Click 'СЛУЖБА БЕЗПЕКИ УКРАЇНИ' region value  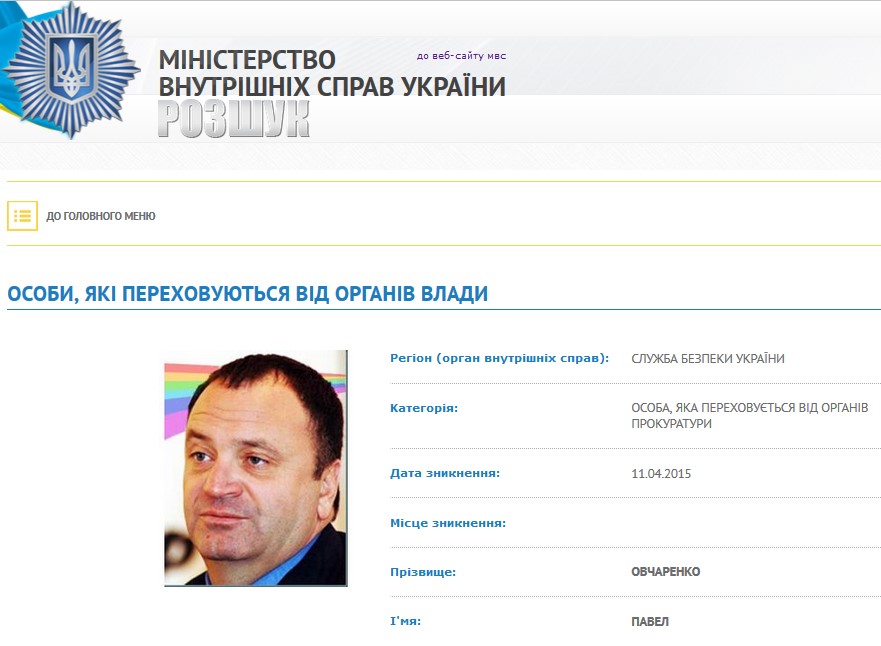707,358
